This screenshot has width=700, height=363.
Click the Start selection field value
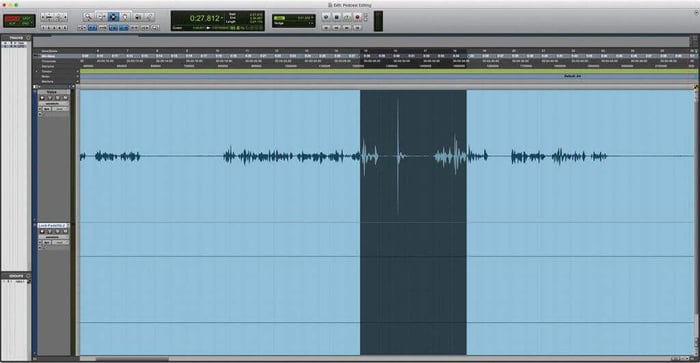[256, 15]
